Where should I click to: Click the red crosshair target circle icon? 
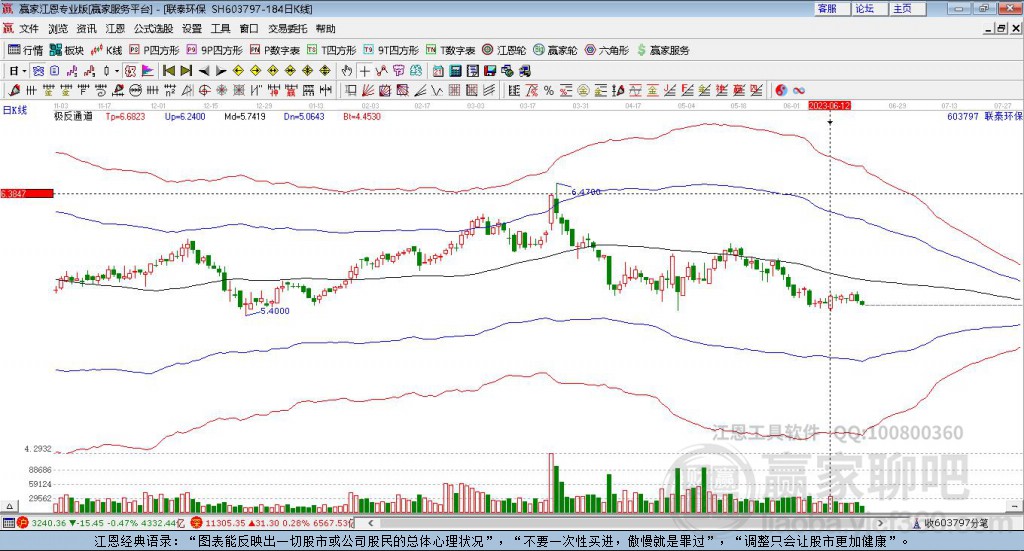coord(204,90)
